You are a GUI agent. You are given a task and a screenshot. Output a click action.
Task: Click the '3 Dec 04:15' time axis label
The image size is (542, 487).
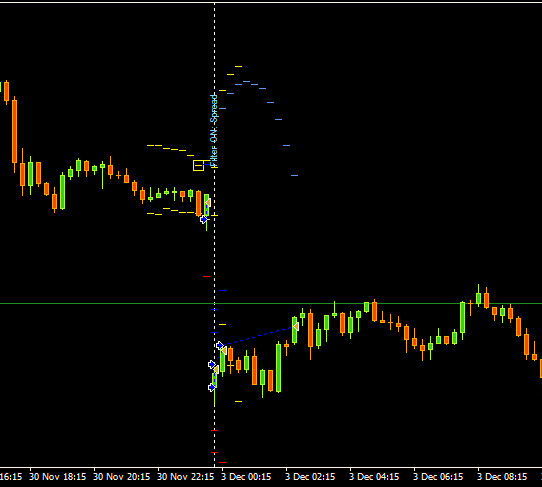374,477
